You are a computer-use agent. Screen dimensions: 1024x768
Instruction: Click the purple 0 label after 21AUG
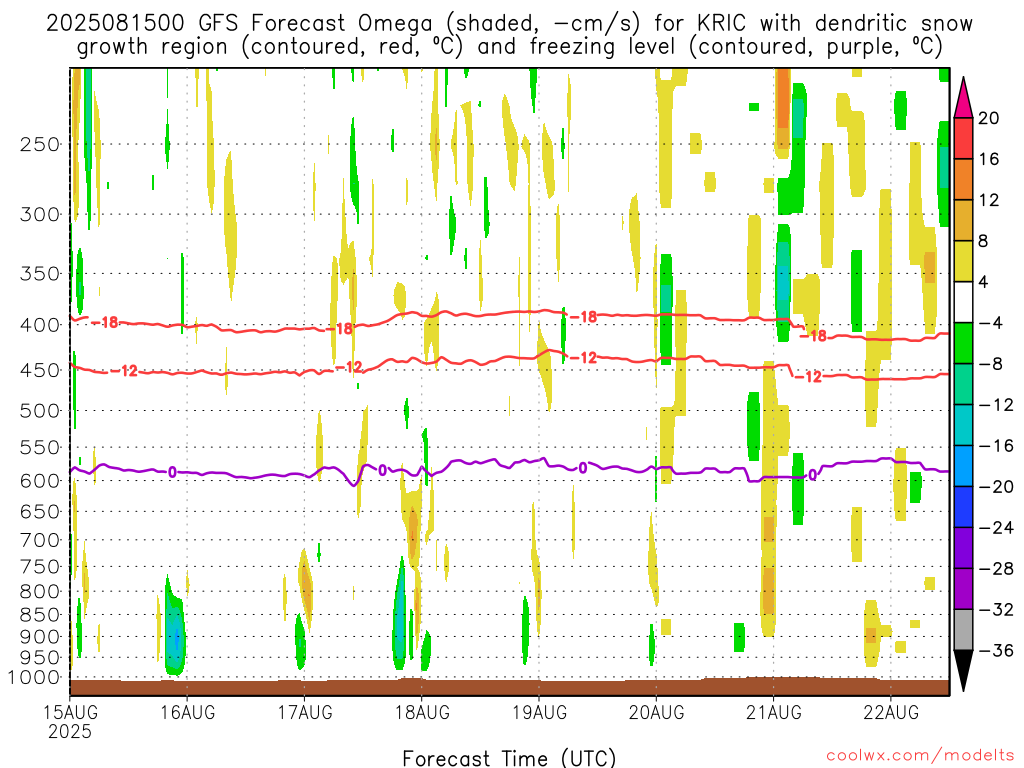click(x=812, y=475)
